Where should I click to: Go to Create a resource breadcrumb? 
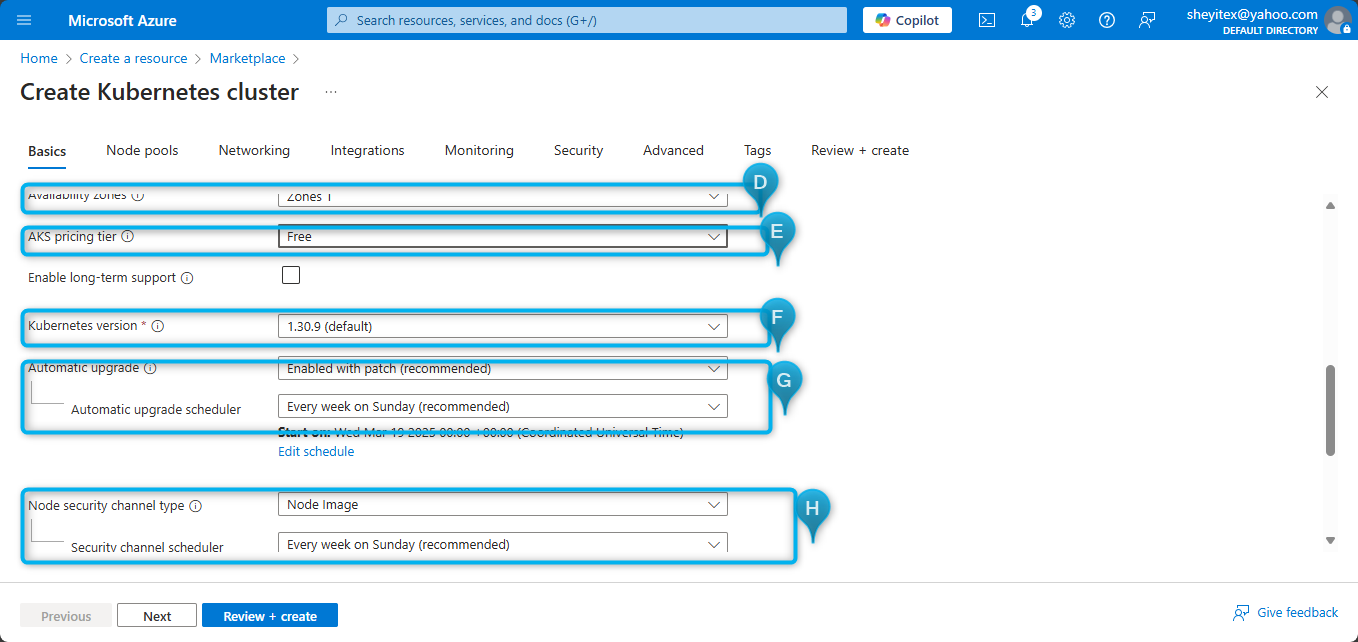134,58
